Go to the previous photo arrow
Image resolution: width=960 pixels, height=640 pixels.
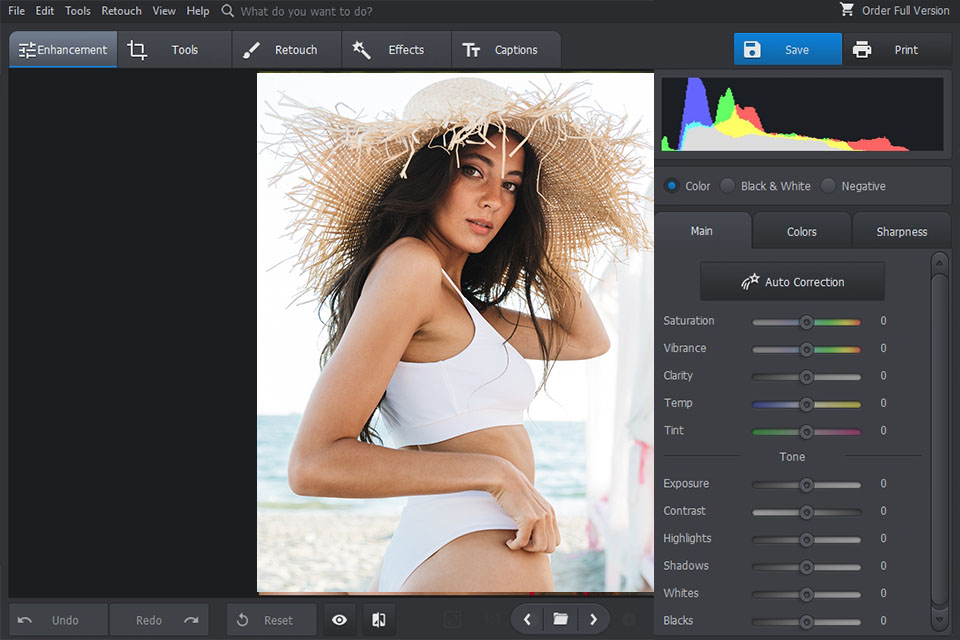[527, 619]
